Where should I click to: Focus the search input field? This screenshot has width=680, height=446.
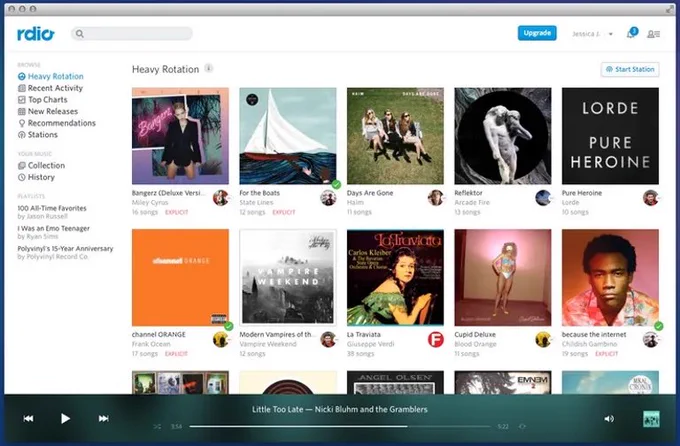tap(132, 33)
